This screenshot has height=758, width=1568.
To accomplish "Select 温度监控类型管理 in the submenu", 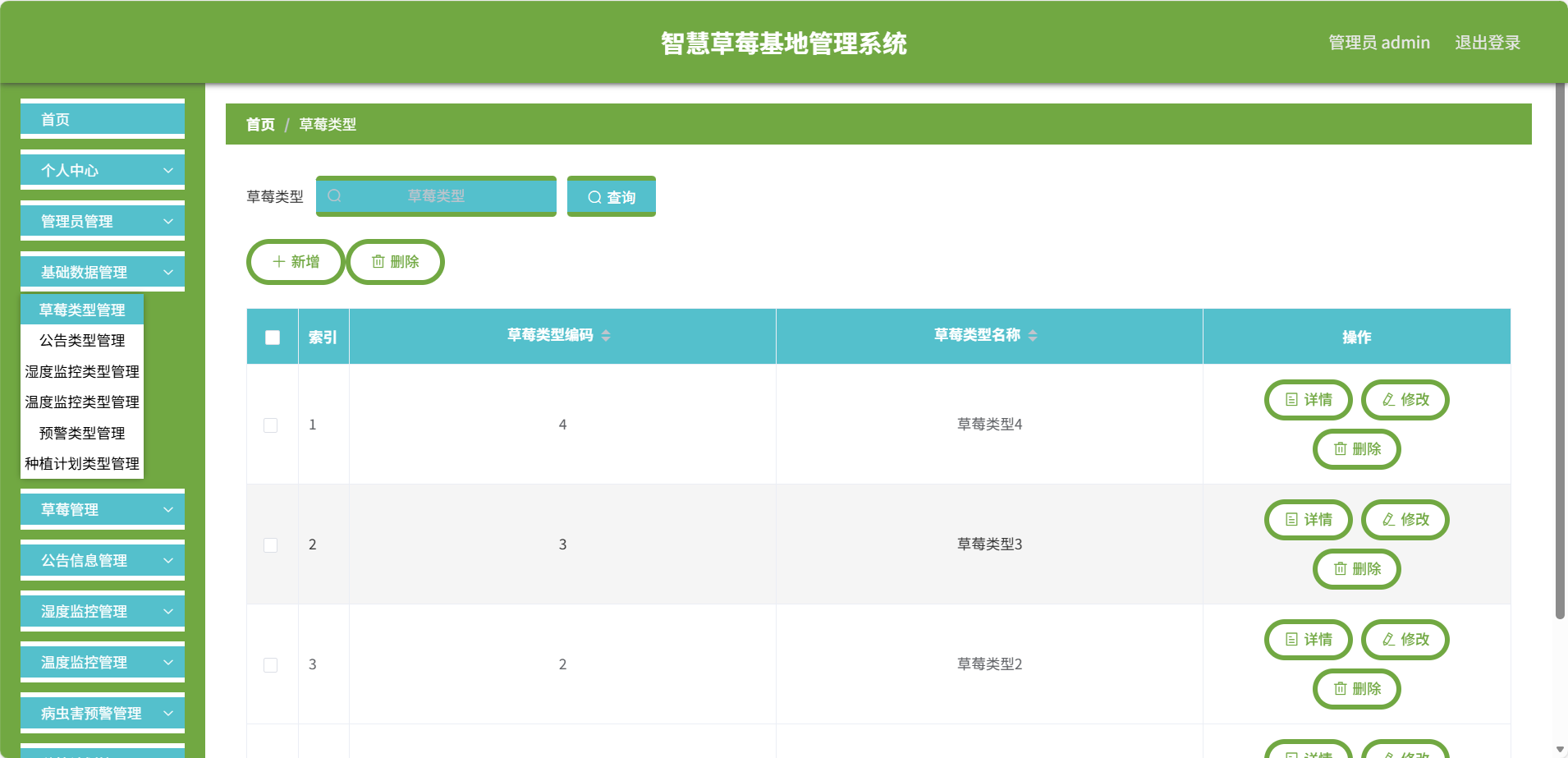I will pos(82,402).
